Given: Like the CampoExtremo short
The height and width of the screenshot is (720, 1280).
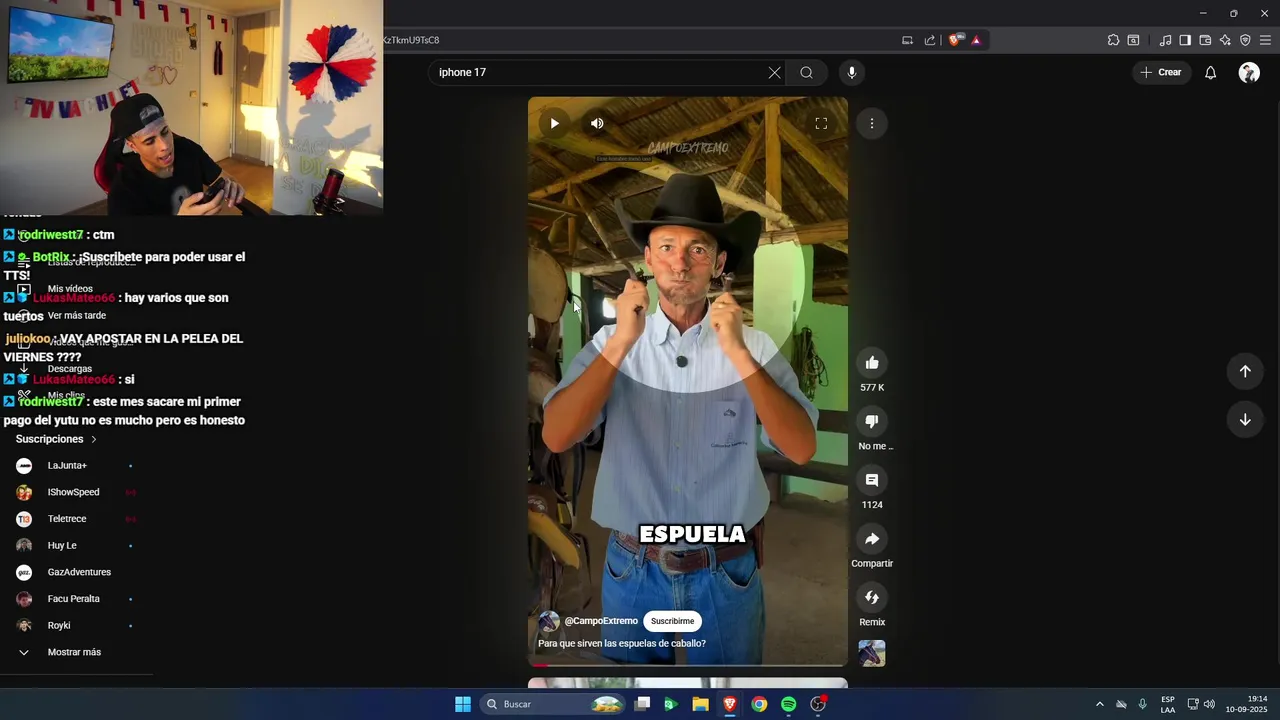Looking at the screenshot, I should coord(872,363).
